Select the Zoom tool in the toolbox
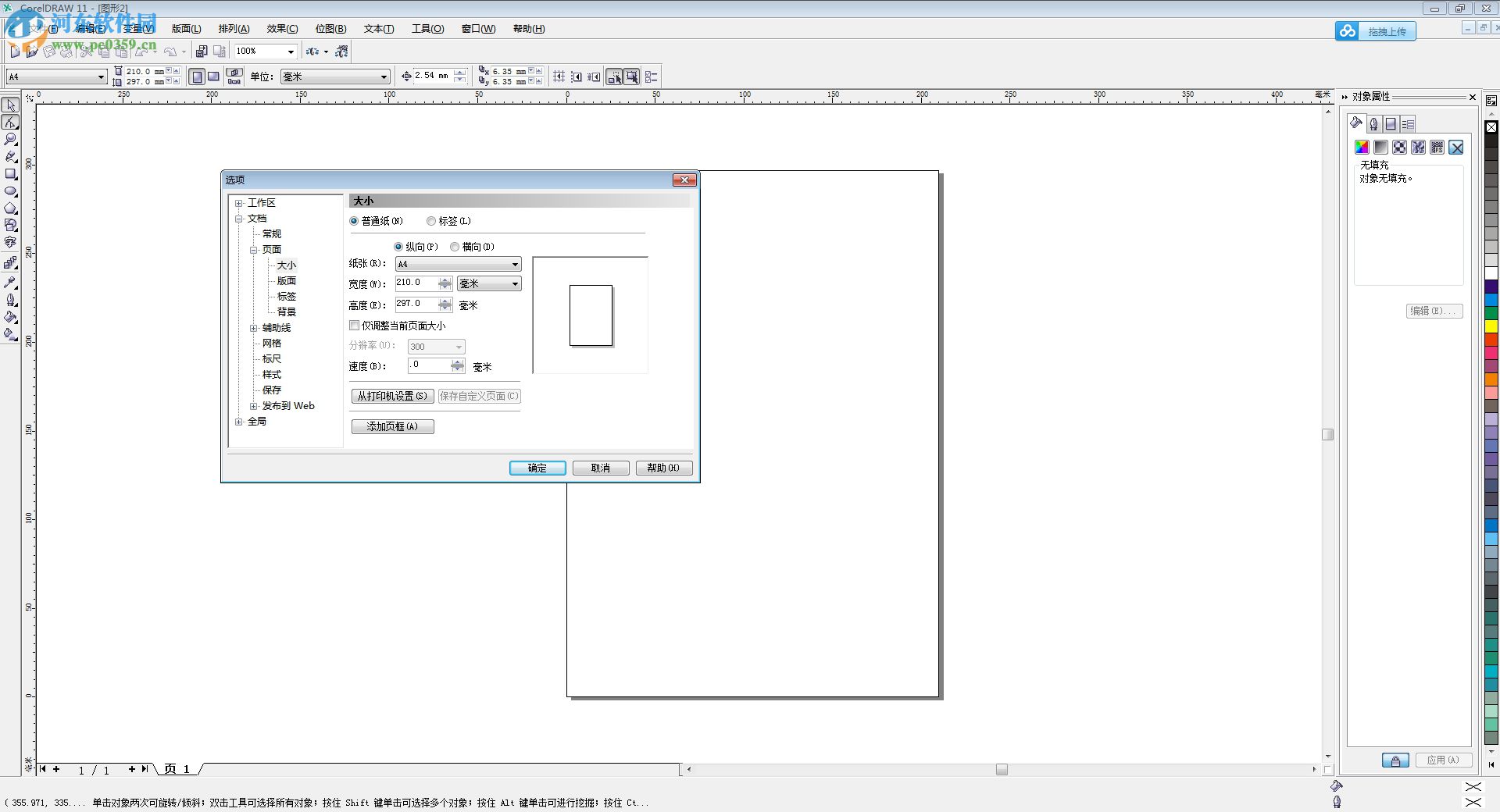The width and height of the screenshot is (1500, 812). coord(11,139)
